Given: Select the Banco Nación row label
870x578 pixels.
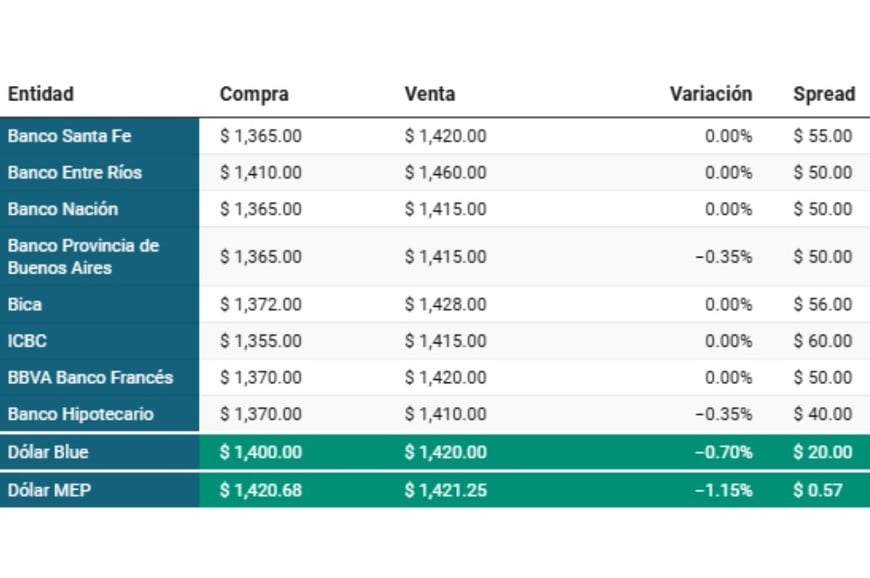Looking at the screenshot, I should (x=63, y=209).
